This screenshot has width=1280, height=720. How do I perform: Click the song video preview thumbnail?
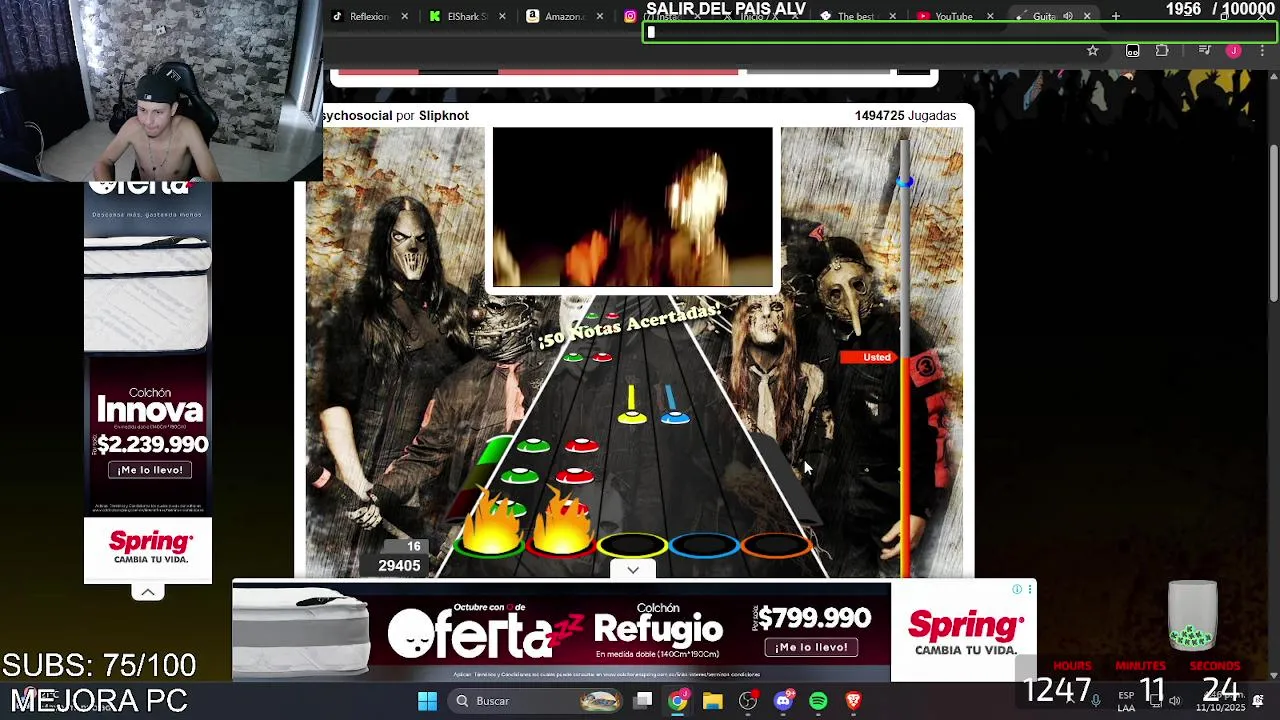pyautogui.click(x=632, y=207)
